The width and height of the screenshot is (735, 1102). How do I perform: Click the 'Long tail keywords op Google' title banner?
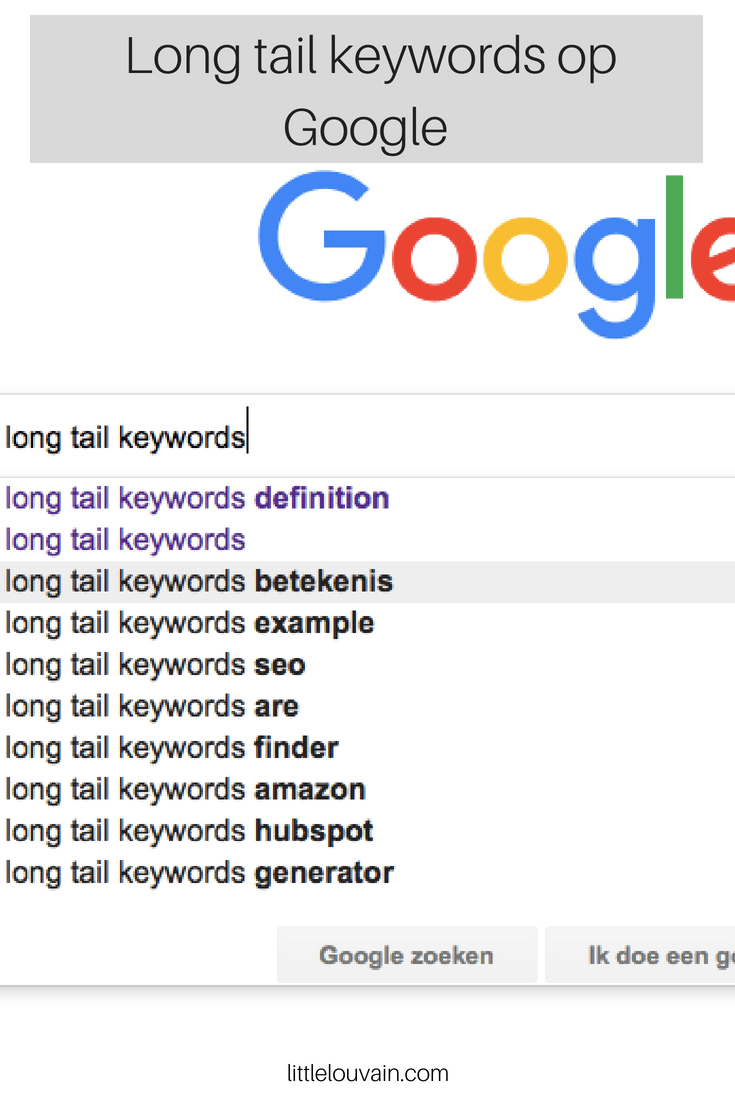[x=367, y=88]
